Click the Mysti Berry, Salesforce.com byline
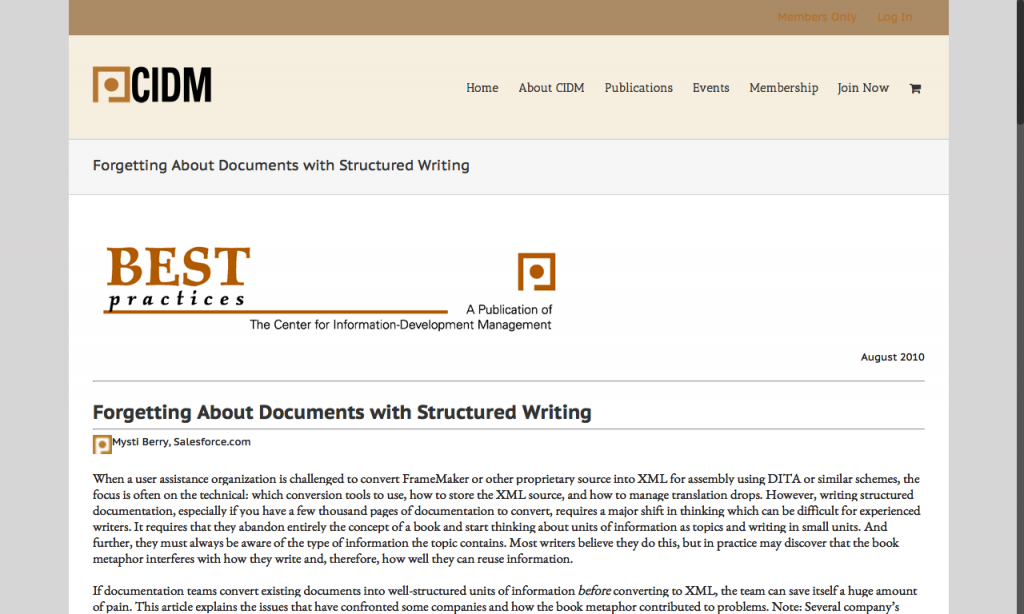This screenshot has height=614, width=1024. (181, 443)
